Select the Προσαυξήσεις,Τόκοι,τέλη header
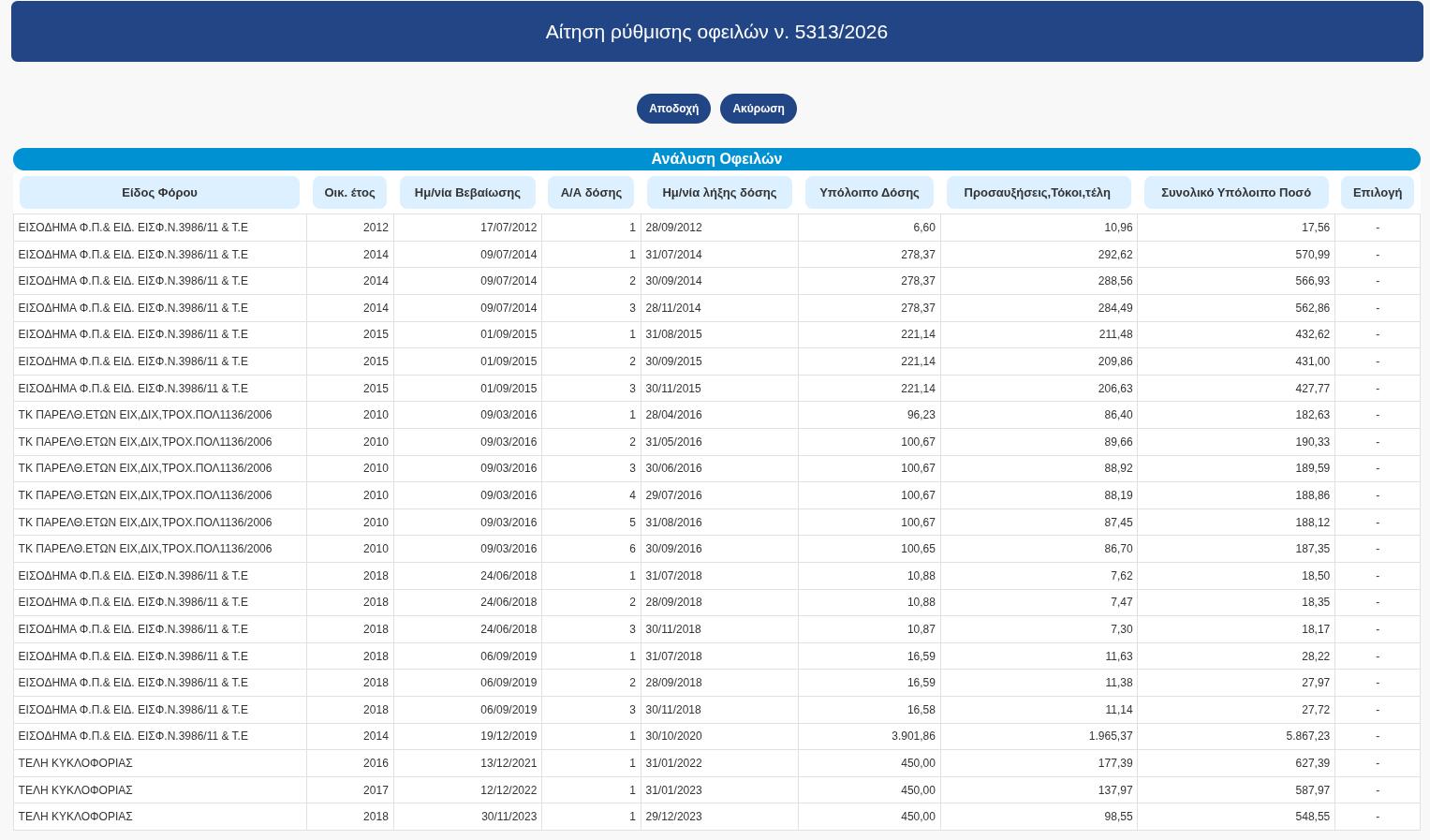This screenshot has height=840, width=1430. 1039,192
